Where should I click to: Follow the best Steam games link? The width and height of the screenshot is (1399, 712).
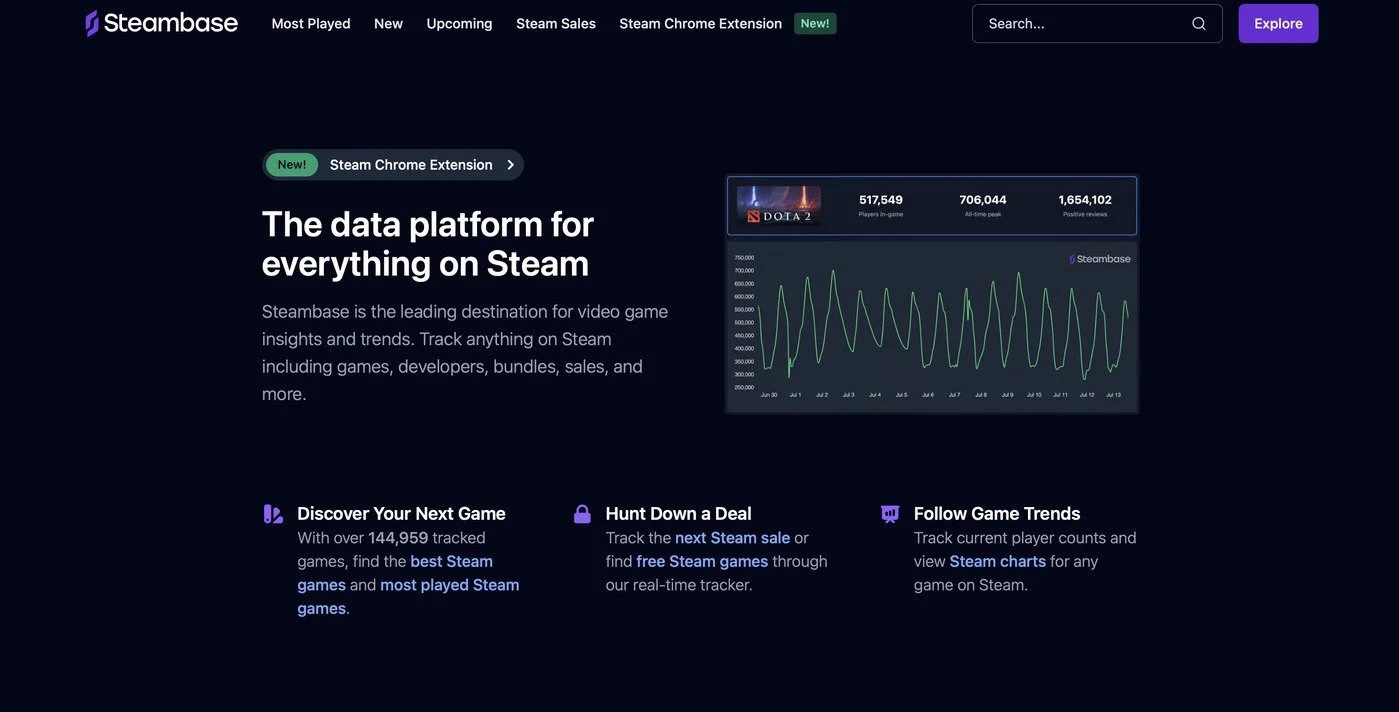coord(395,573)
